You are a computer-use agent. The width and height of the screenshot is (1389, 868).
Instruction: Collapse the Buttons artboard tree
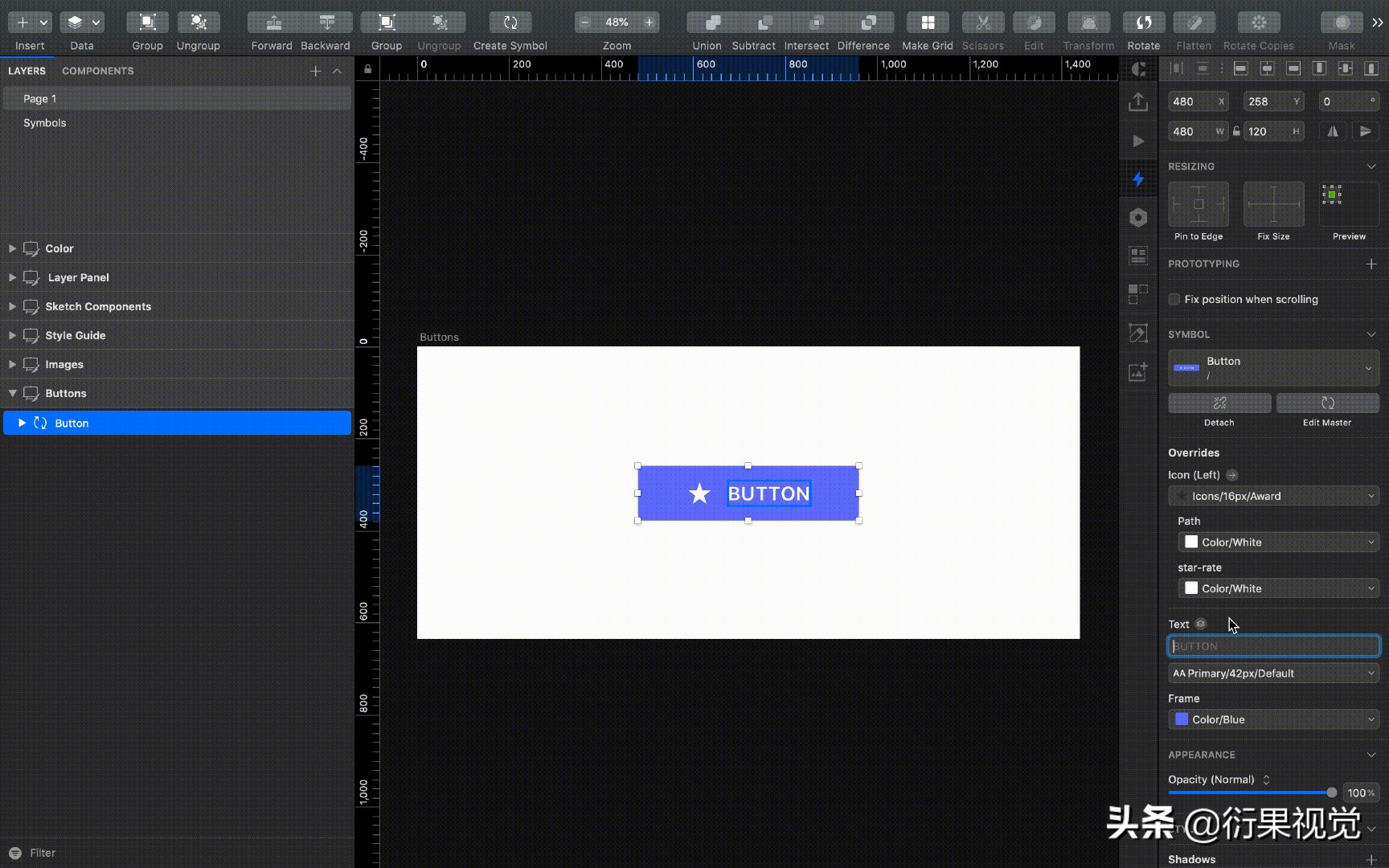point(12,393)
